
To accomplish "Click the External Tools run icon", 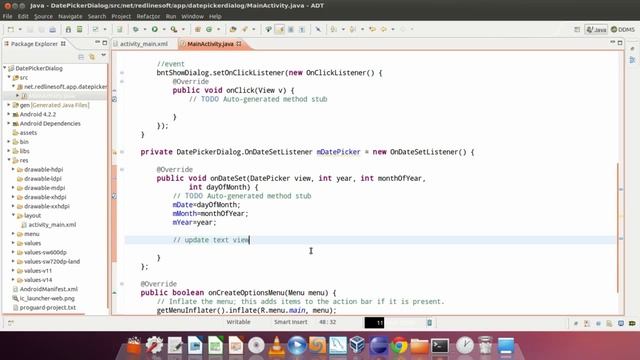I will coord(174,29).
